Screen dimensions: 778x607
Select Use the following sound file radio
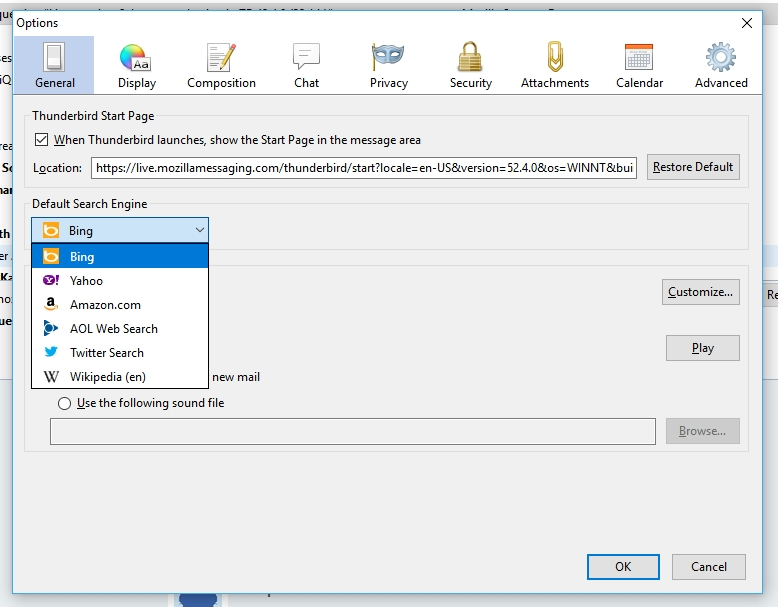coord(64,403)
